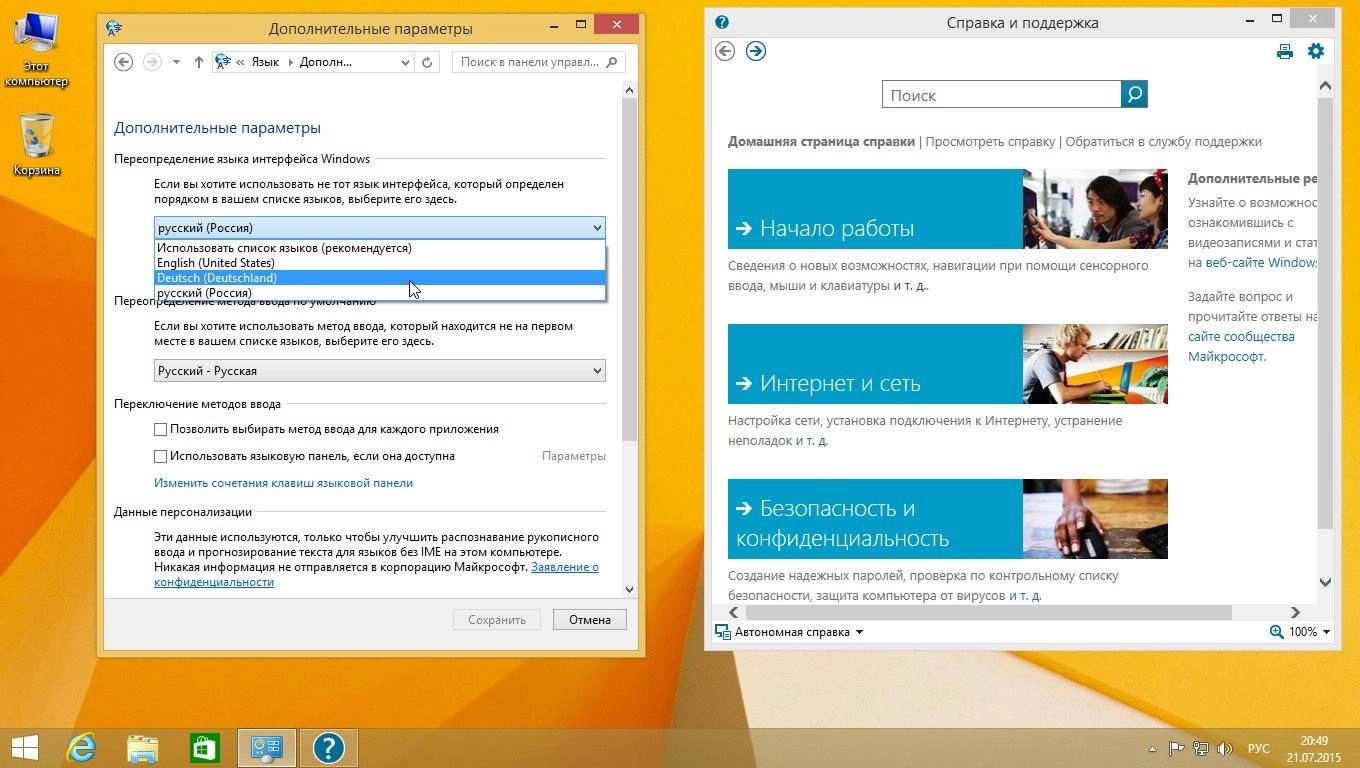Switch to Help and Support taskbar button
Image resolution: width=1360 pixels, height=768 pixels.
click(329, 748)
